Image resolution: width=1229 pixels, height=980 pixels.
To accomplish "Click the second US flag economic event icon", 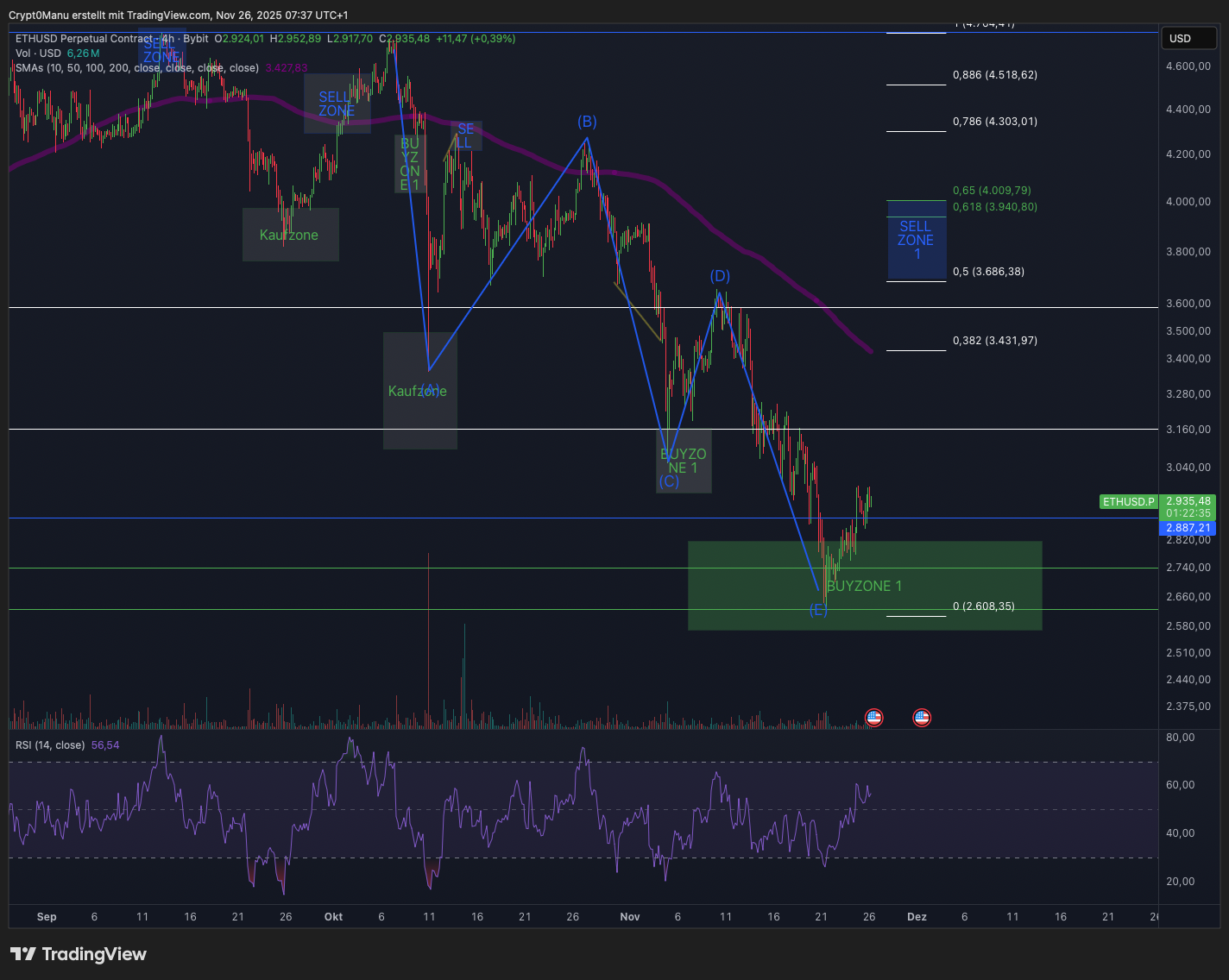I will [922, 717].
